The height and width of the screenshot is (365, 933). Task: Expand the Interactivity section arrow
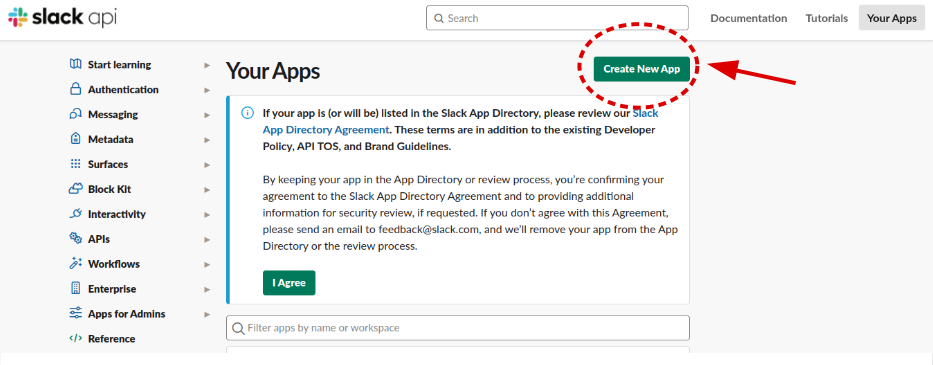coord(207,214)
